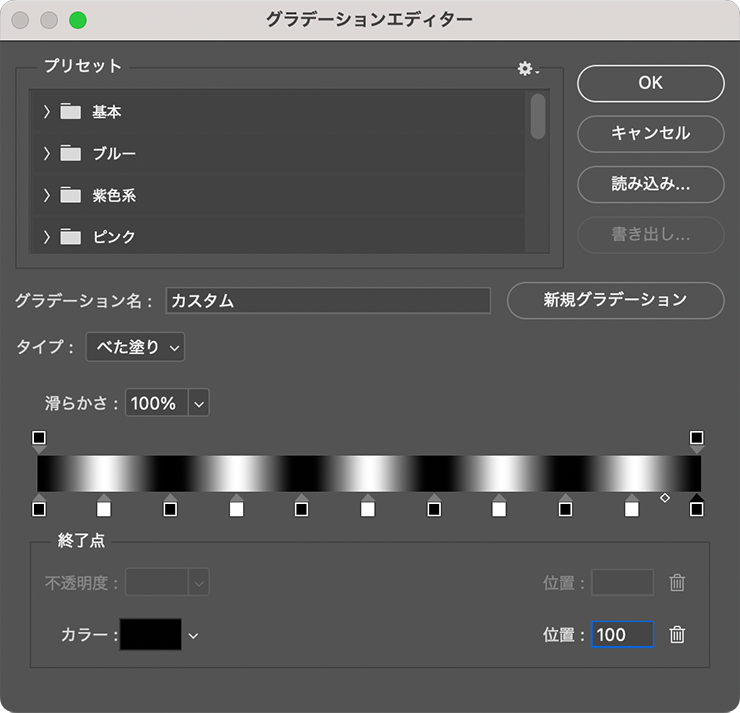This screenshot has height=713, width=740.
Task: Open the カラー swatch dropdown arrow
Action: [x=194, y=635]
